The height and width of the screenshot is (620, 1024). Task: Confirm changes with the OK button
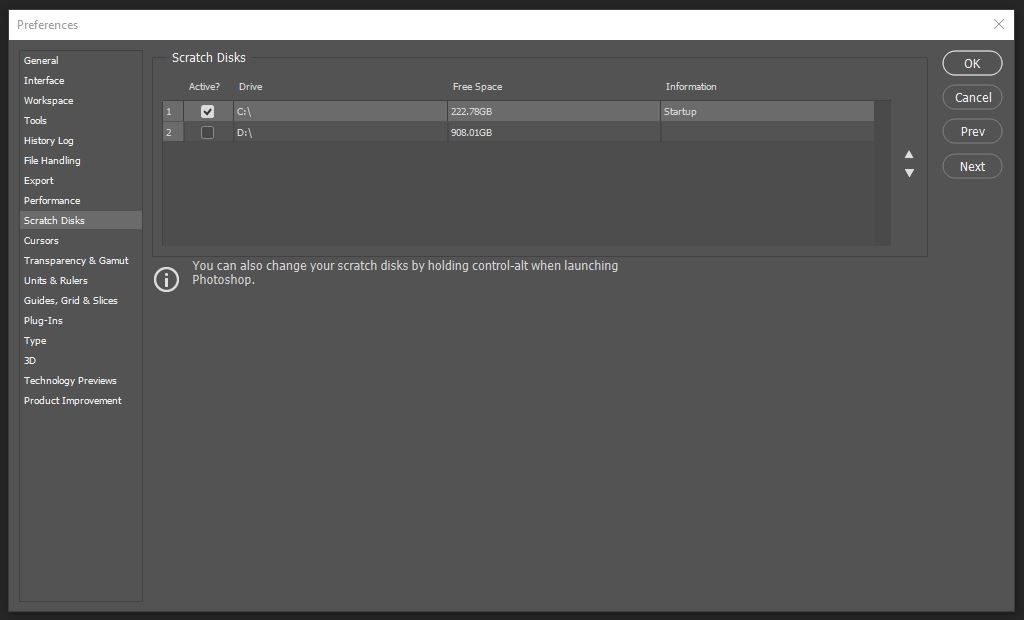[971, 63]
